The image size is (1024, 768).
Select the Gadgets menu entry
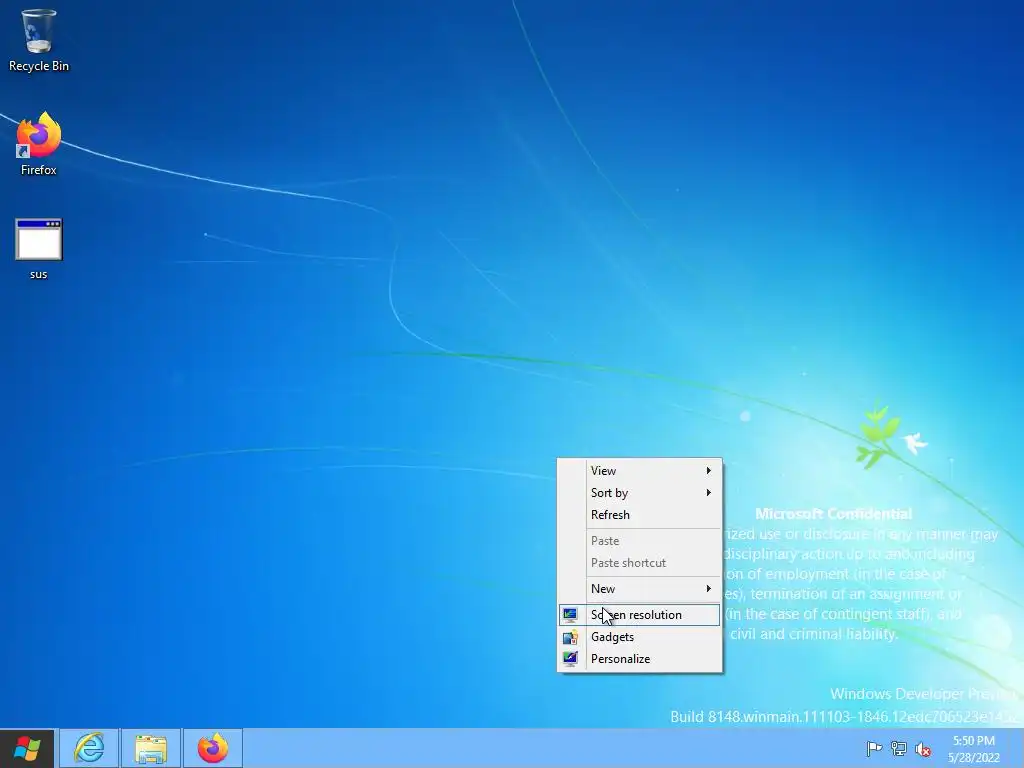639,637
